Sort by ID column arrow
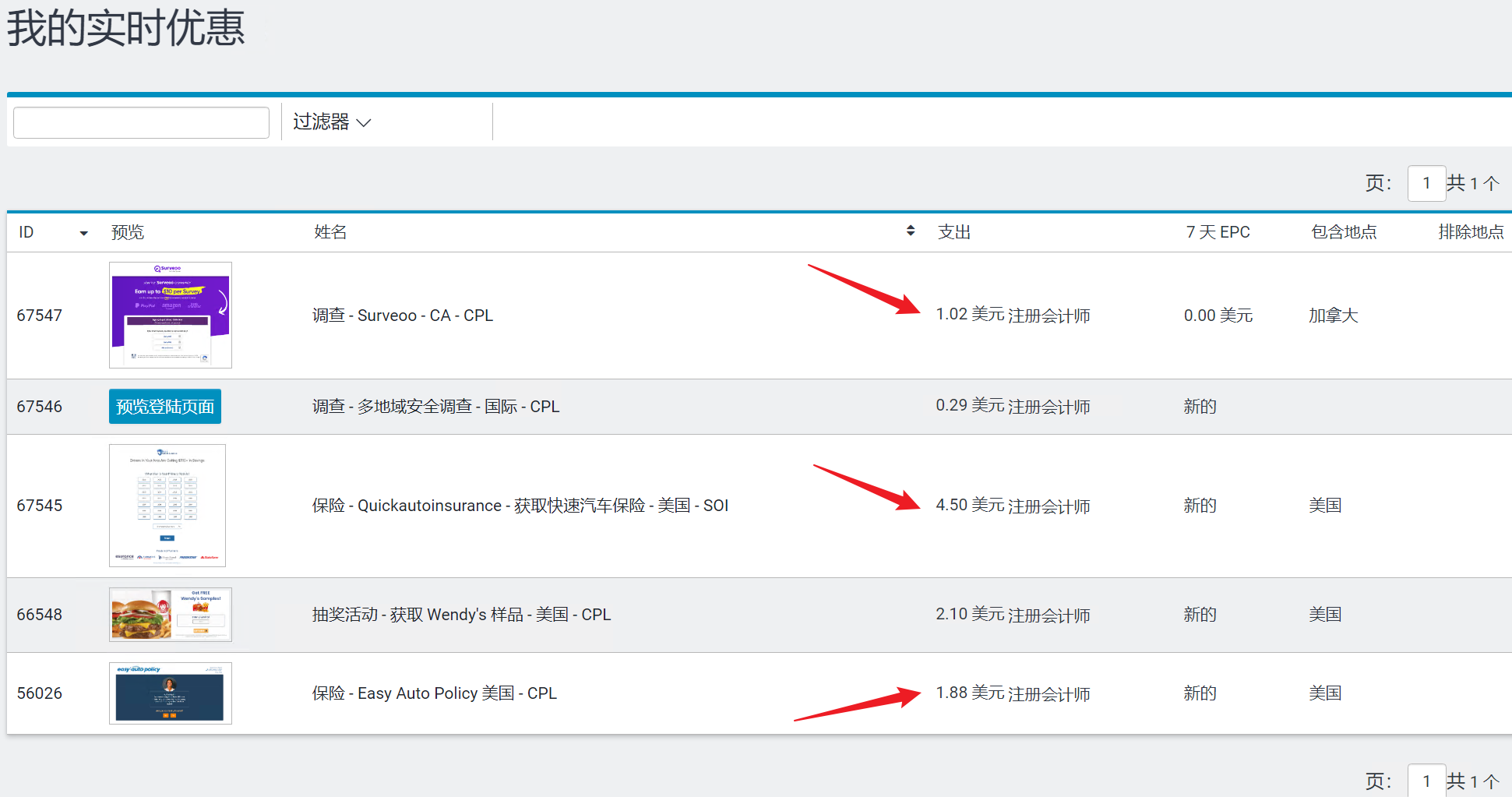1512x797 pixels. coord(83,233)
